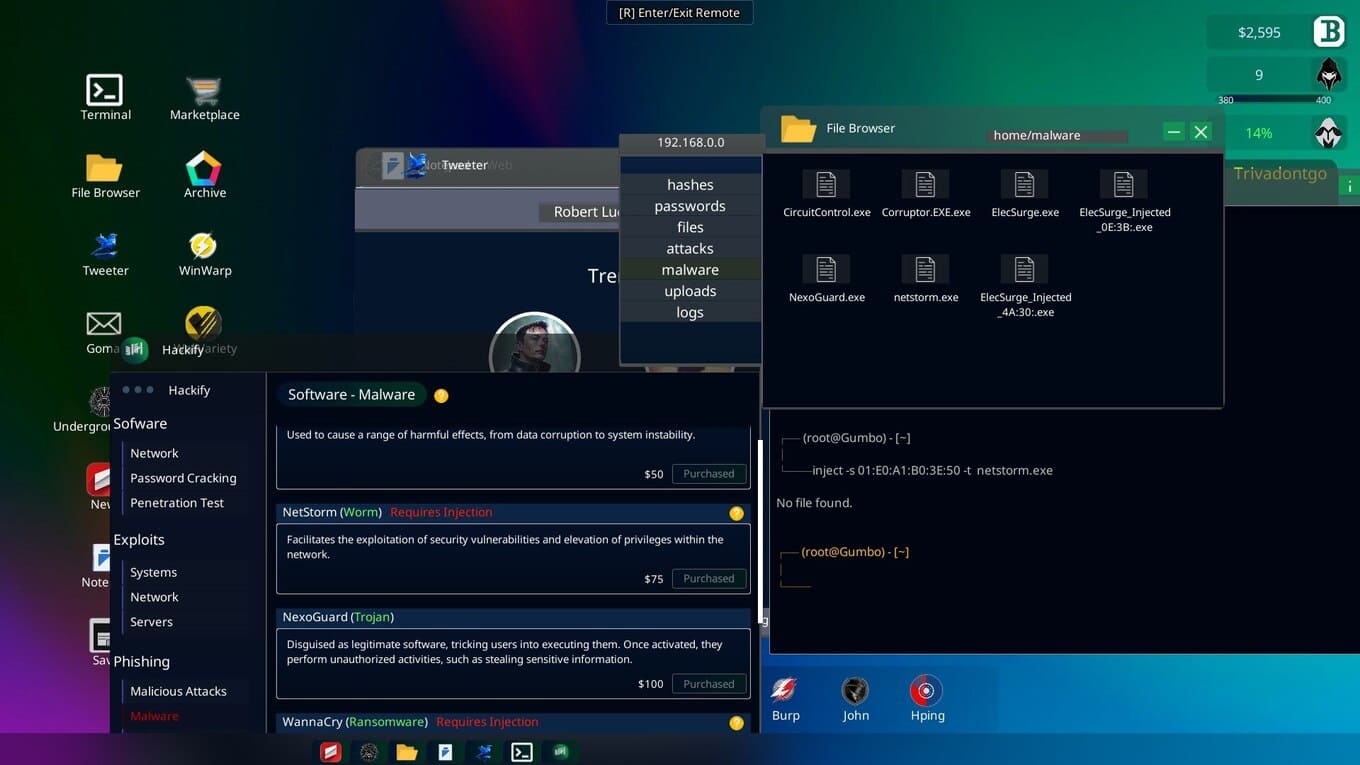The image size is (1360, 765).
Task: Open the uploads folder in remote list
Action: pyautogui.click(x=690, y=291)
